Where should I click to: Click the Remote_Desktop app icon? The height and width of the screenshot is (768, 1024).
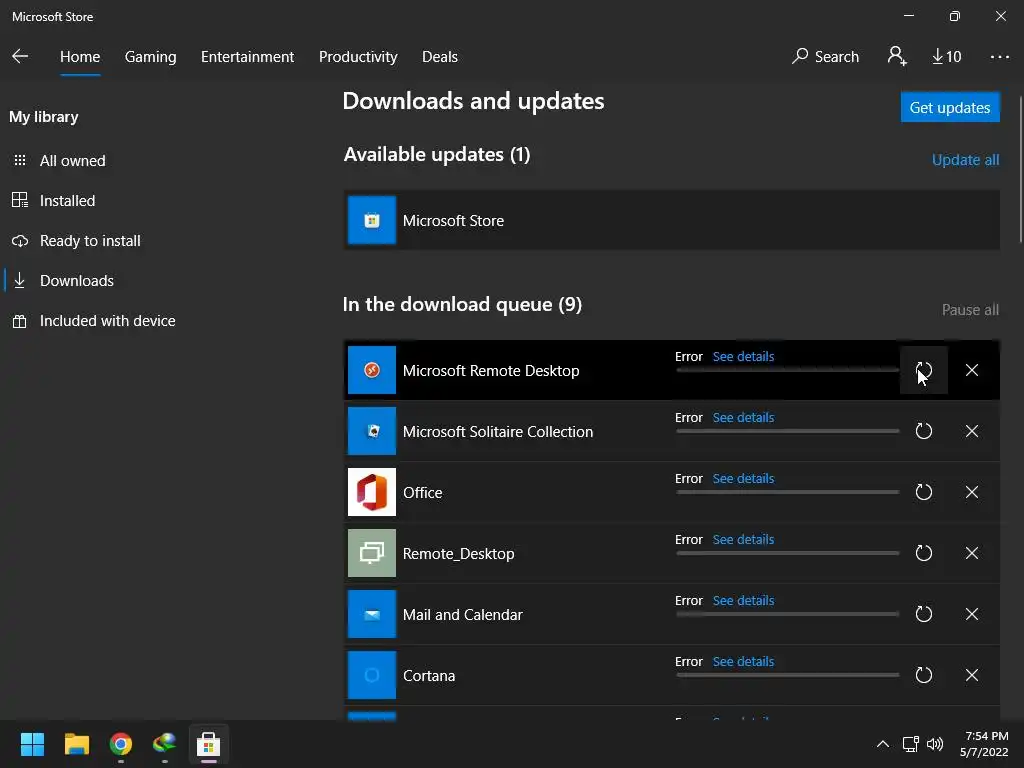(372, 553)
